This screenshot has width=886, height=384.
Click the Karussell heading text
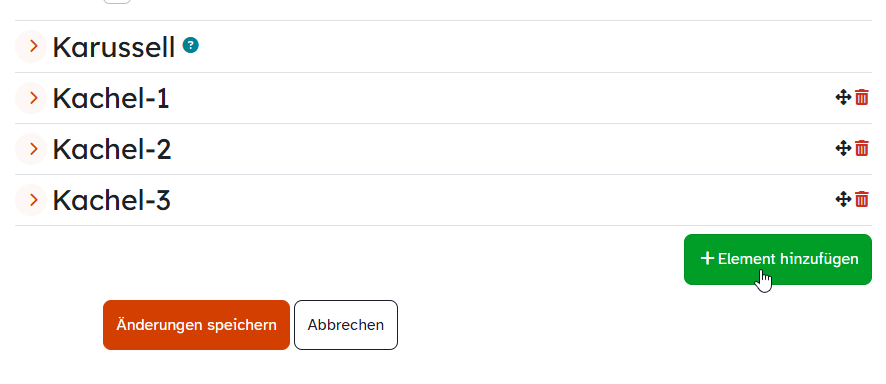coord(114,47)
